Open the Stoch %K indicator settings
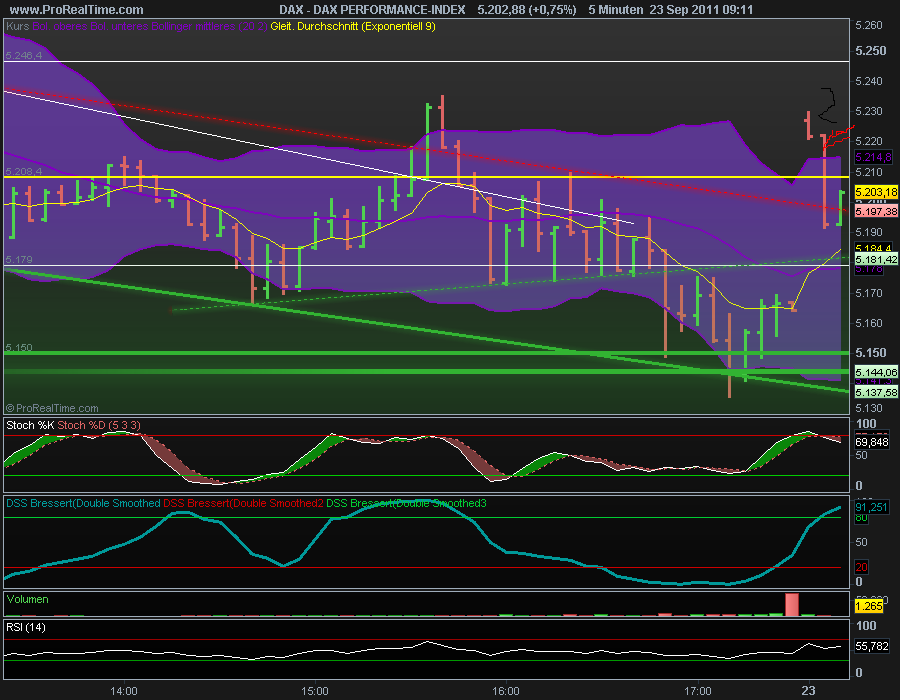 pos(28,424)
